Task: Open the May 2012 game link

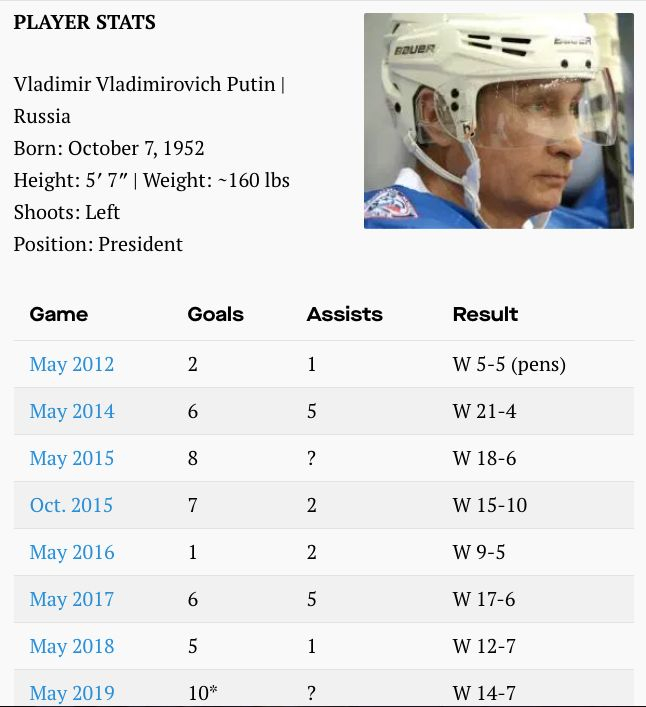Action: (x=72, y=364)
